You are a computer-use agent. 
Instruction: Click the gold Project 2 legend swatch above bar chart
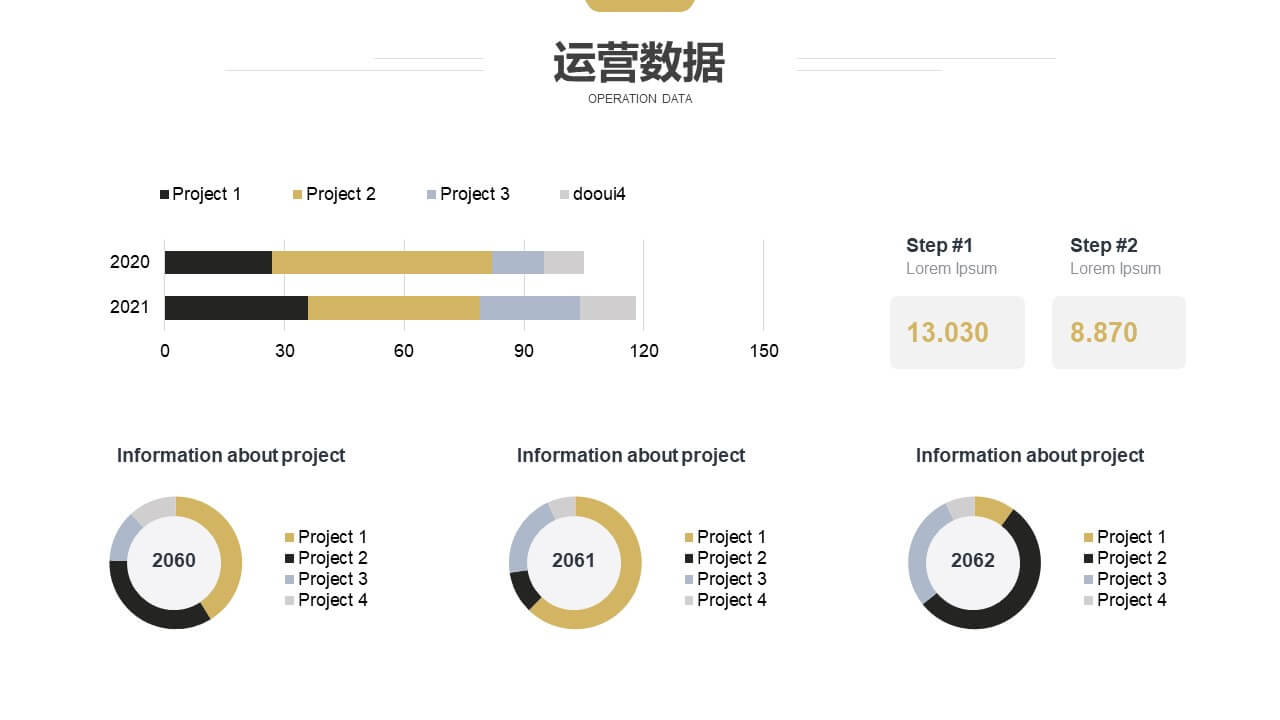tap(297, 194)
